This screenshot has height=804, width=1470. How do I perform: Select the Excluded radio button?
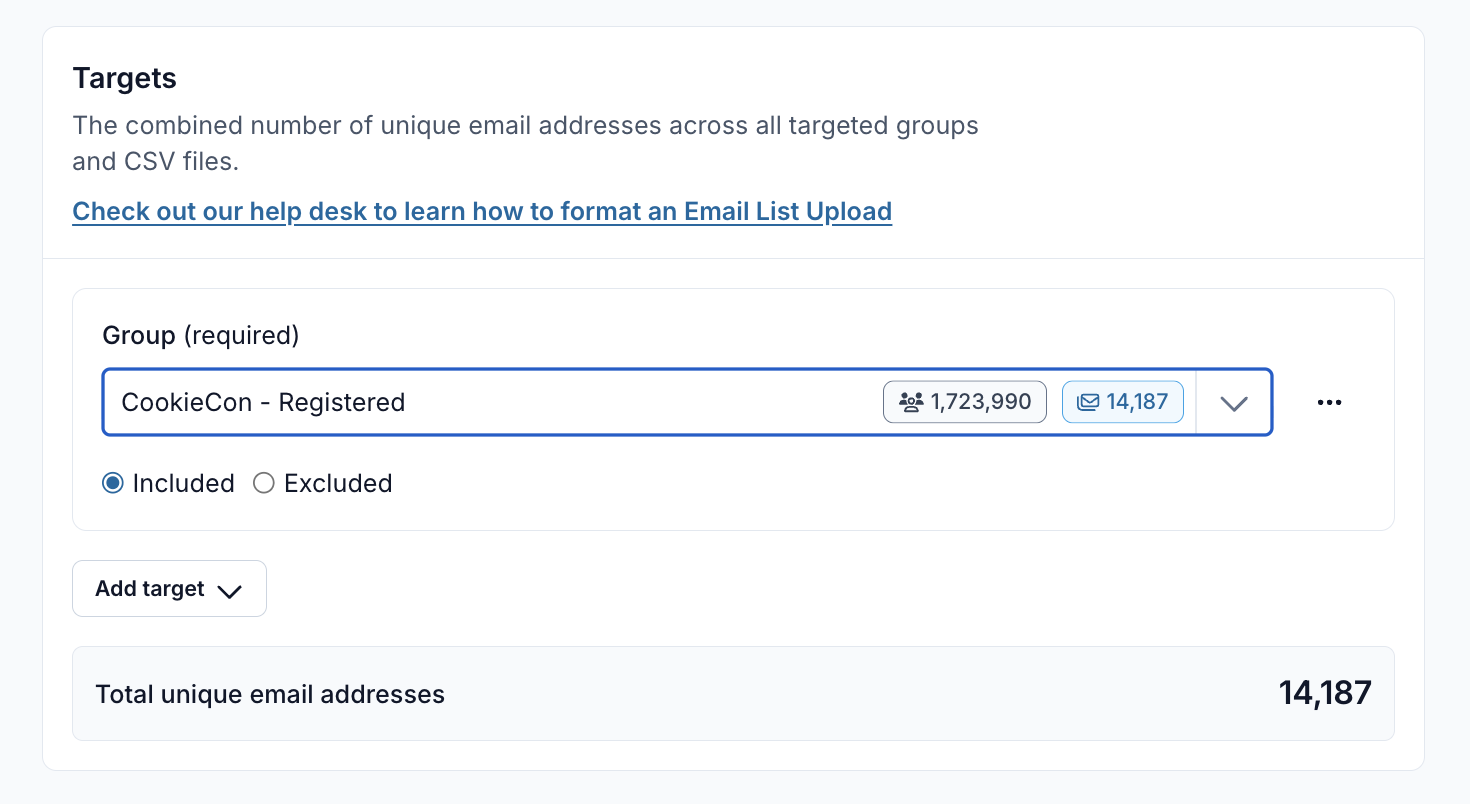point(263,484)
